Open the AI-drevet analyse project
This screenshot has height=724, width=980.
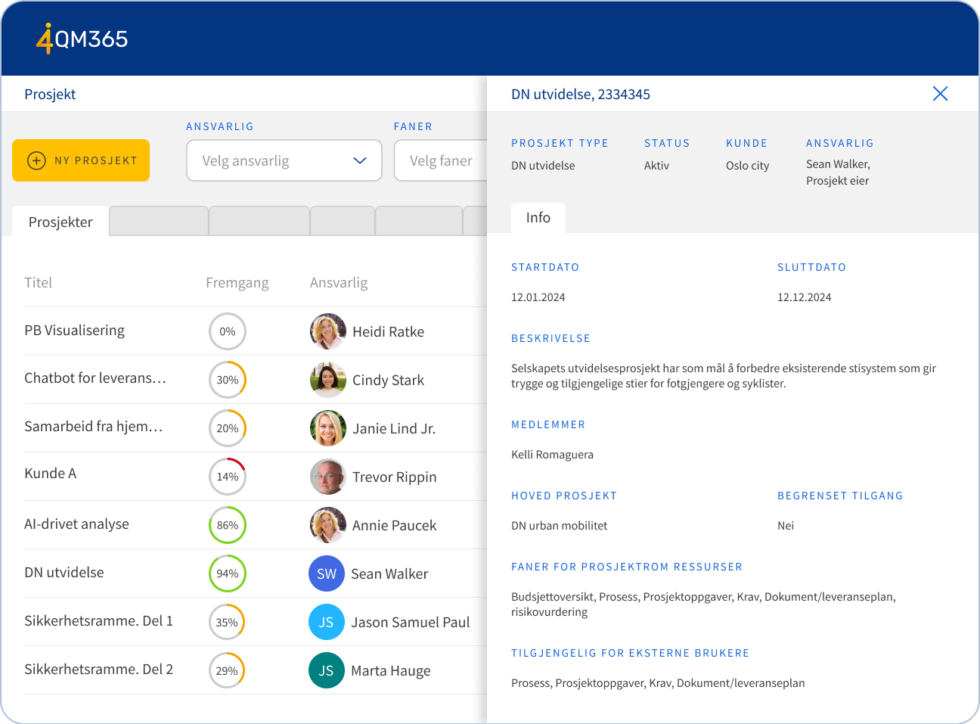(x=77, y=525)
